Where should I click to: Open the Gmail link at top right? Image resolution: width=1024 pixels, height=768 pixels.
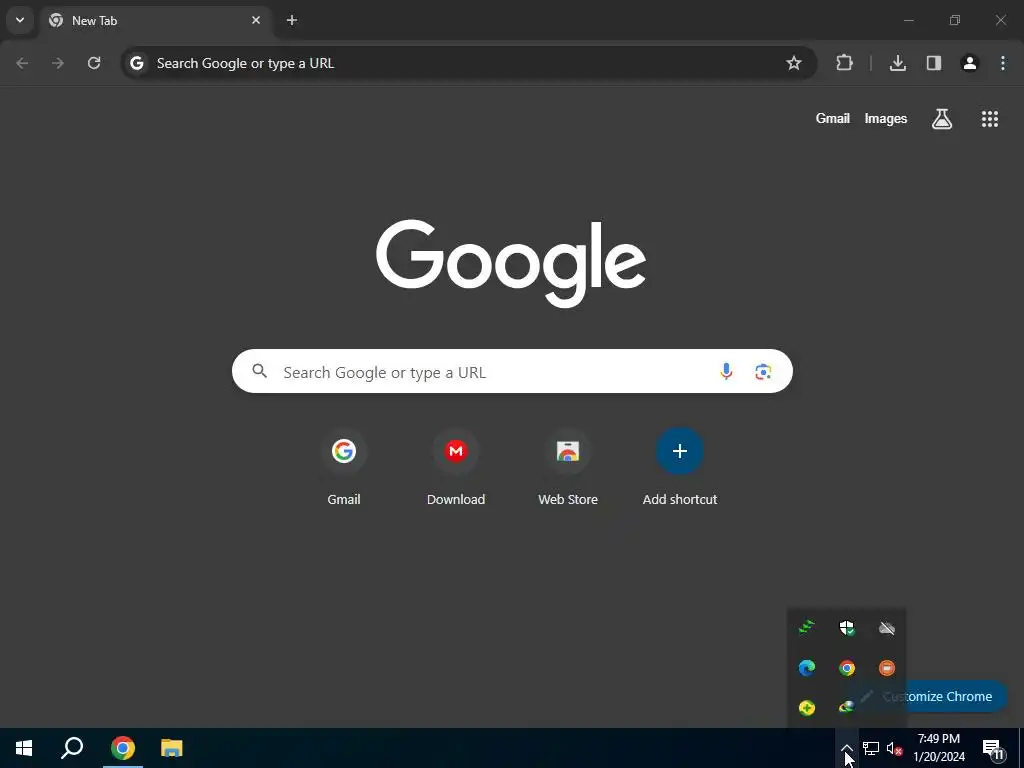pos(833,118)
